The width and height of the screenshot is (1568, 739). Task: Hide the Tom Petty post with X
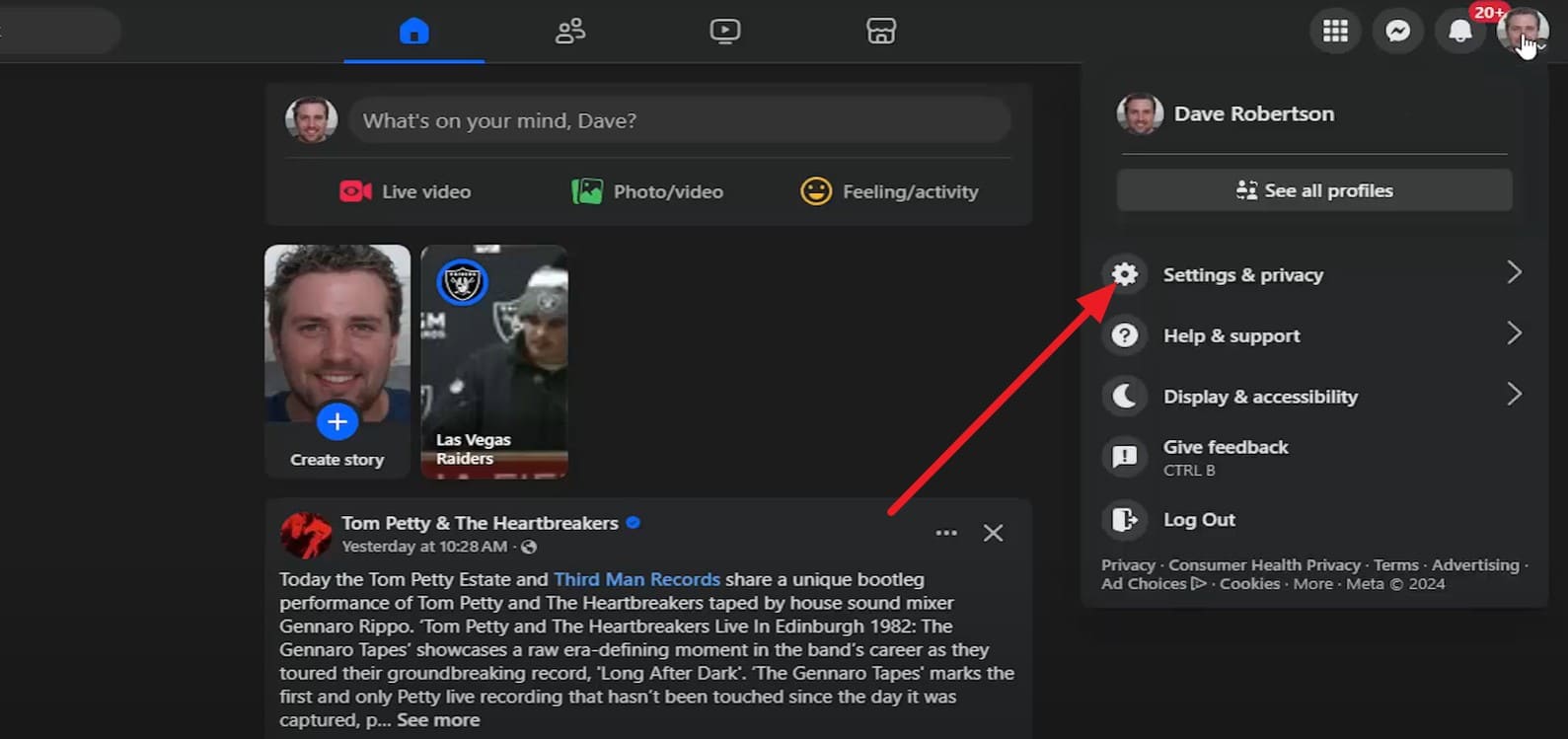(x=994, y=533)
